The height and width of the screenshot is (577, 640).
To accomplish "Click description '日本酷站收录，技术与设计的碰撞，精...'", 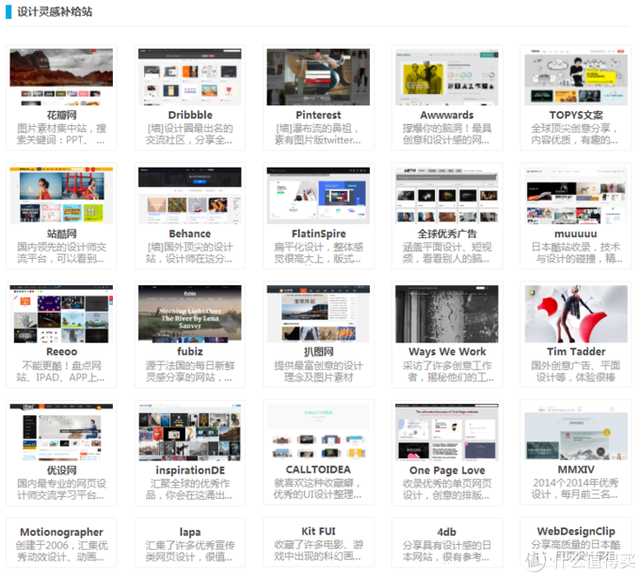I will pyautogui.click(x=576, y=253).
